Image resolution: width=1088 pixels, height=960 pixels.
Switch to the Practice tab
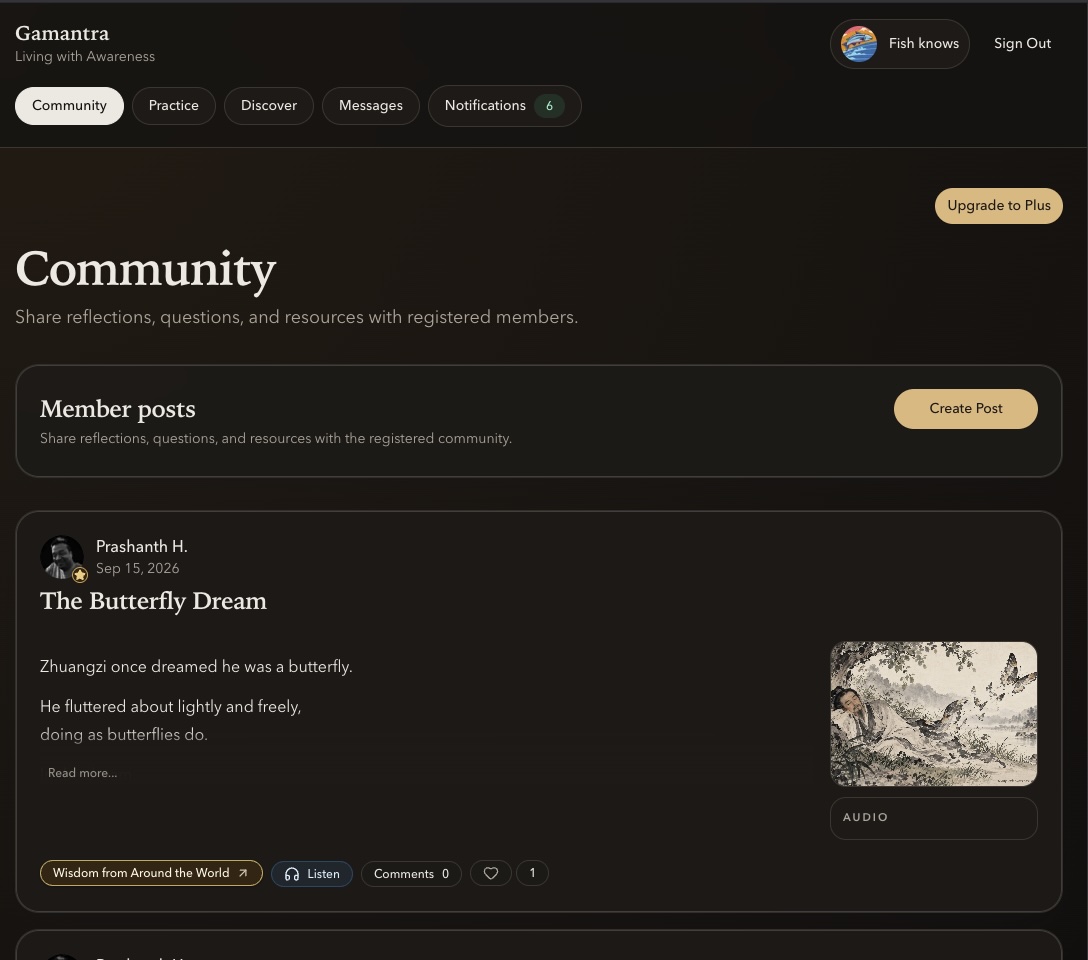coord(173,105)
